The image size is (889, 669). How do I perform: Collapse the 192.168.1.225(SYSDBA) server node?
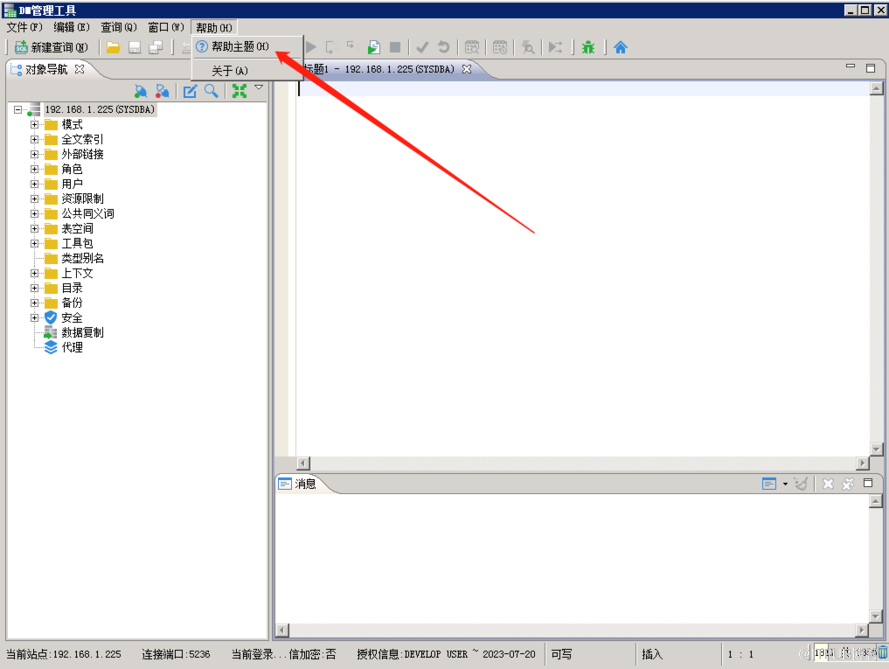click(x=18, y=109)
